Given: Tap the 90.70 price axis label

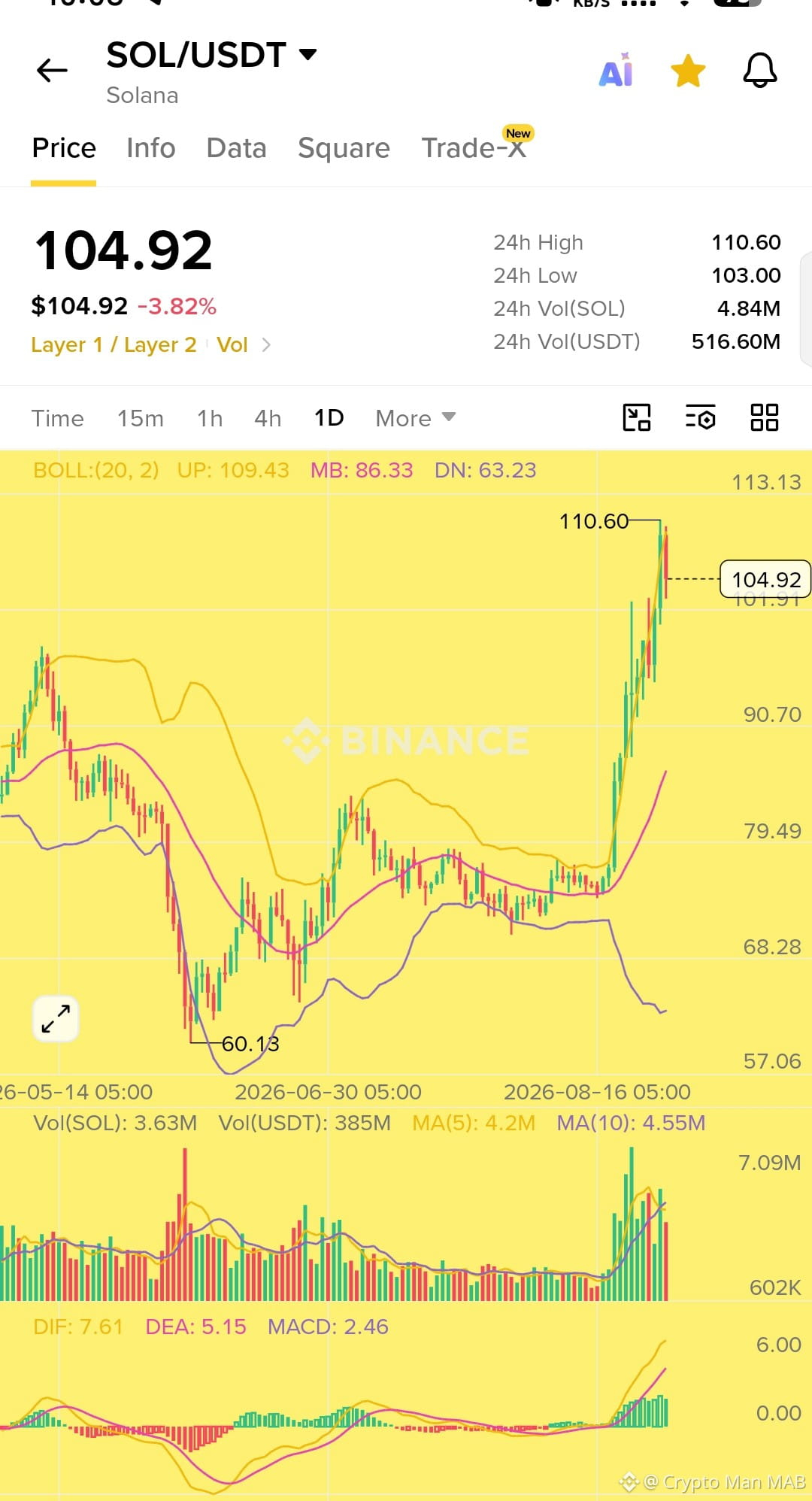Looking at the screenshot, I should 772,714.
